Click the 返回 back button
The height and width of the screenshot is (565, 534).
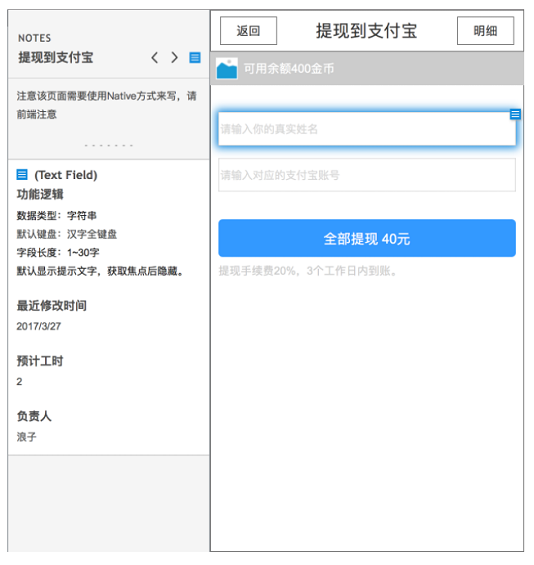pyautogui.click(x=249, y=31)
